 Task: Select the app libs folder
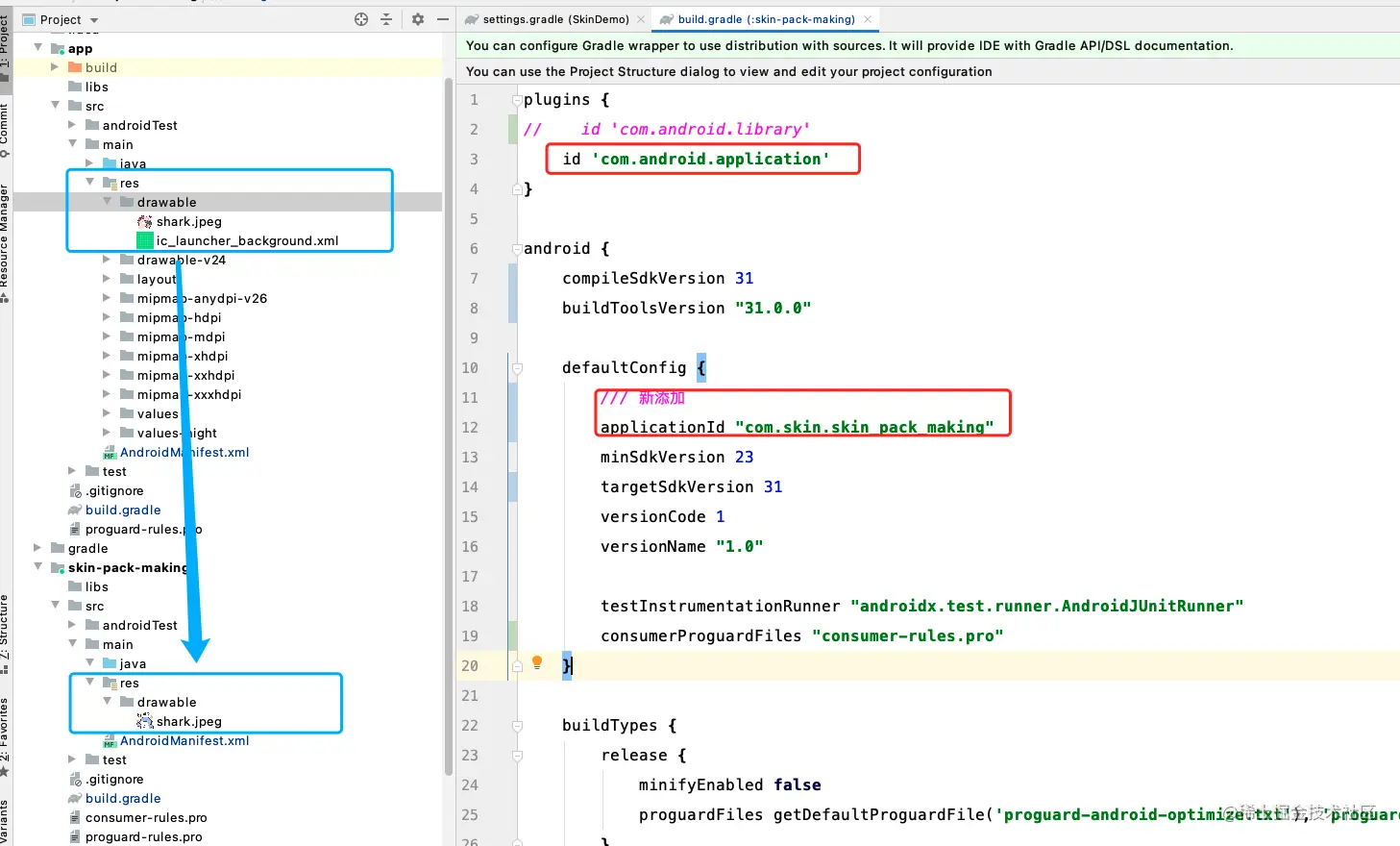click(88, 87)
